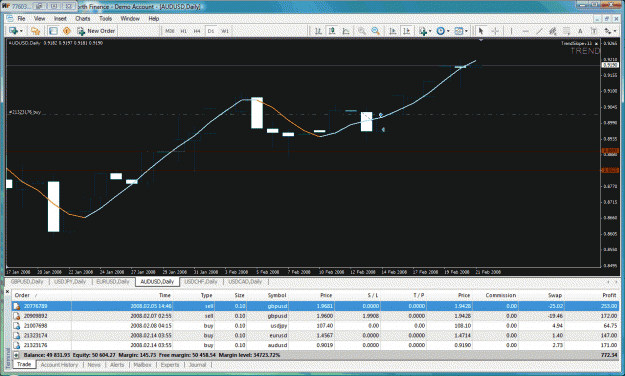The width and height of the screenshot is (625, 376).
Task: Switch chart to M30 timeframe
Action: pos(170,31)
